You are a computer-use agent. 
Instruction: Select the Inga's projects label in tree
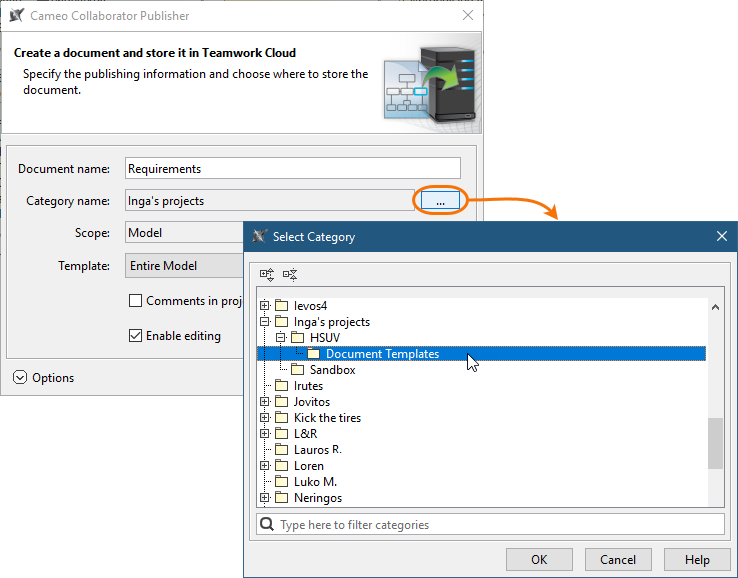pos(332,322)
